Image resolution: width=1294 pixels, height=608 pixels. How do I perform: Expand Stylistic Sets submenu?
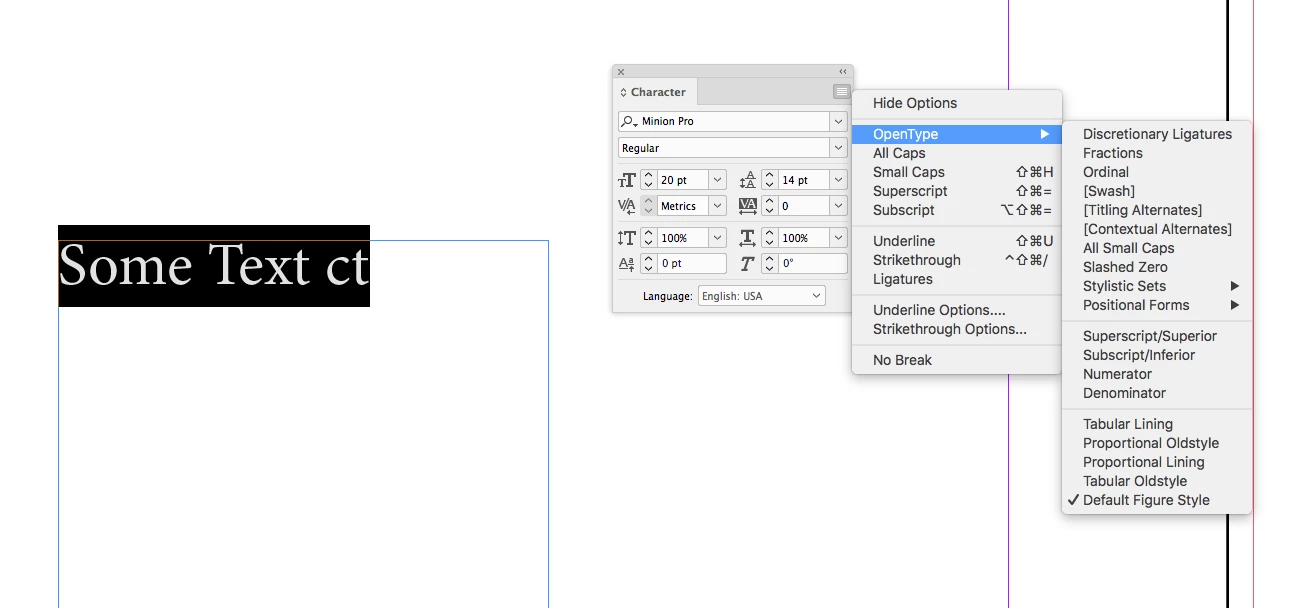pyautogui.click(x=1156, y=286)
